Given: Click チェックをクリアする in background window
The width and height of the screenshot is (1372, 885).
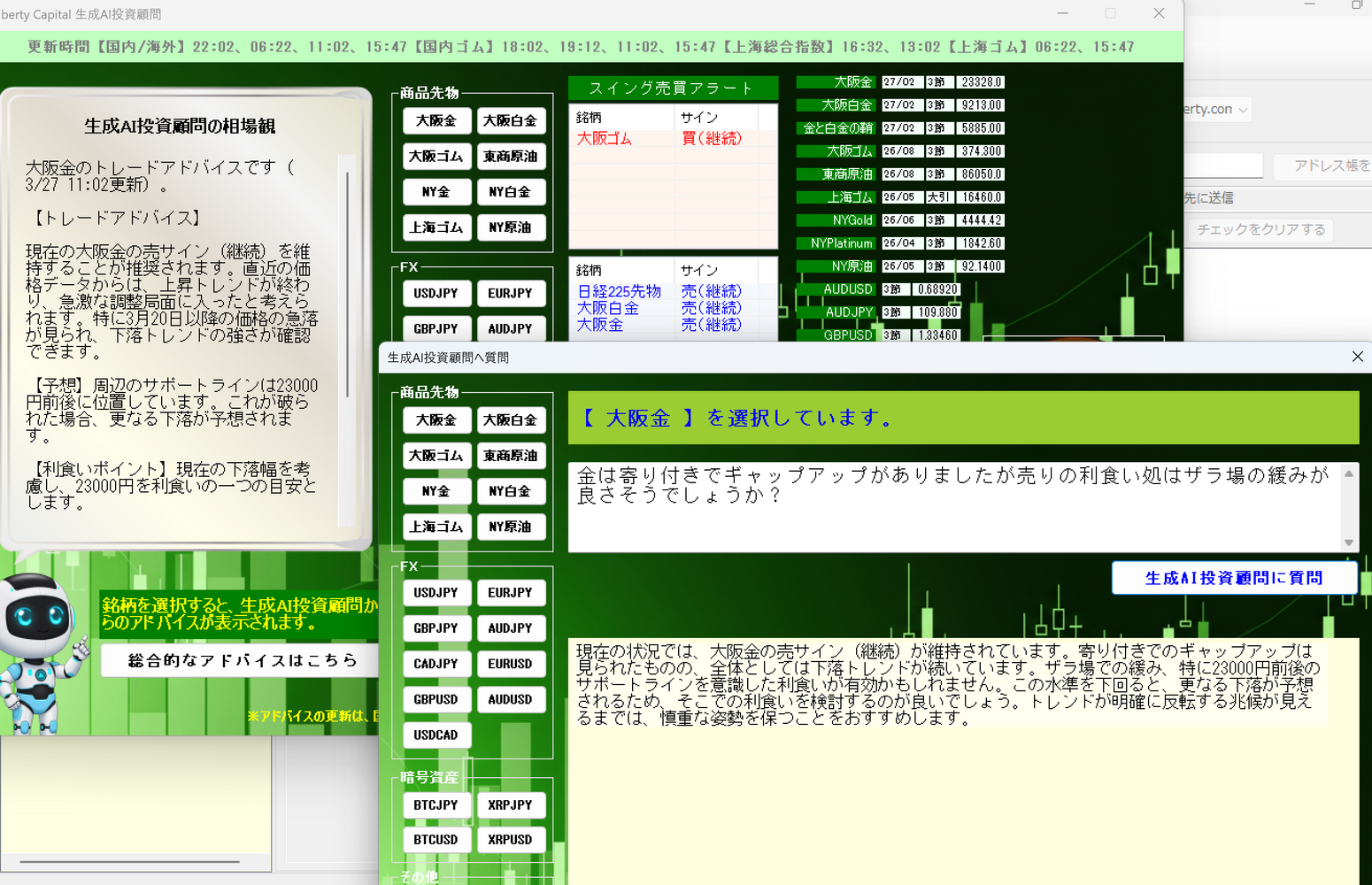Looking at the screenshot, I should point(1260,229).
